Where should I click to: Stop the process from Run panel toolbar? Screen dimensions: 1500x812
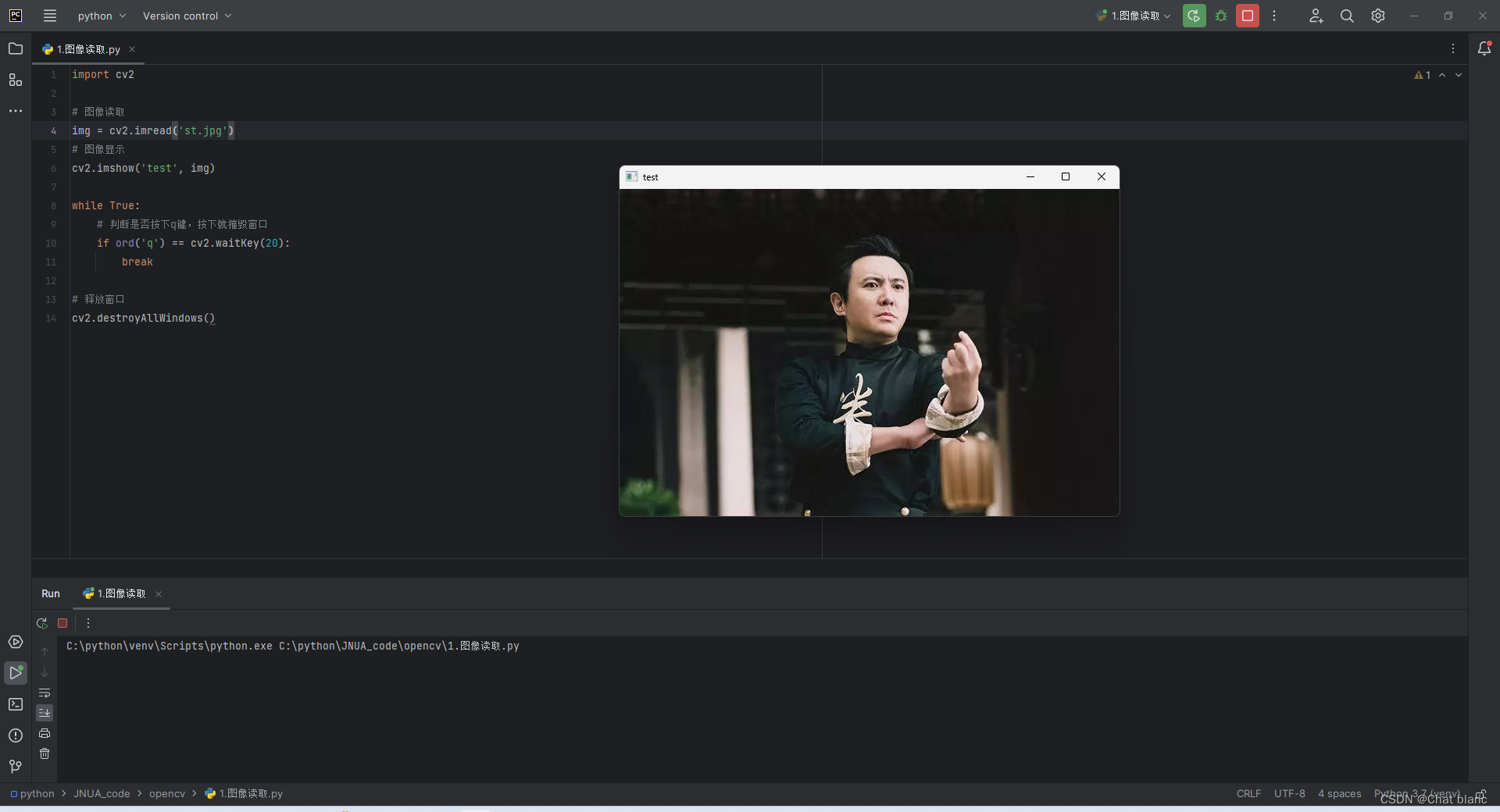pos(62,623)
